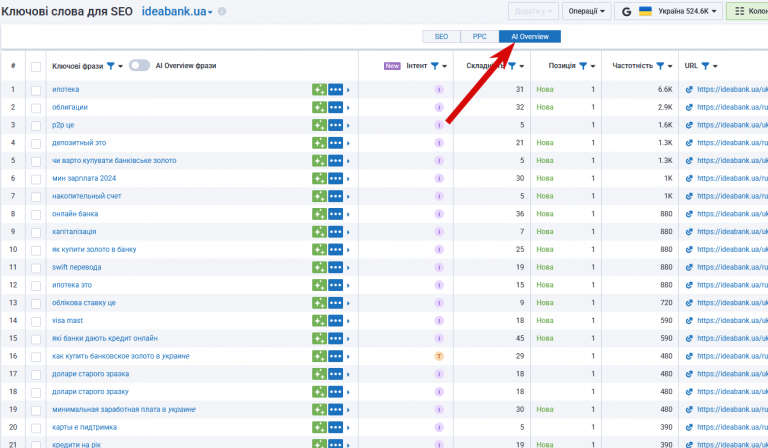Click Ukraine flag region icon
Viewport: 768px width, 448px height.
[646, 11]
